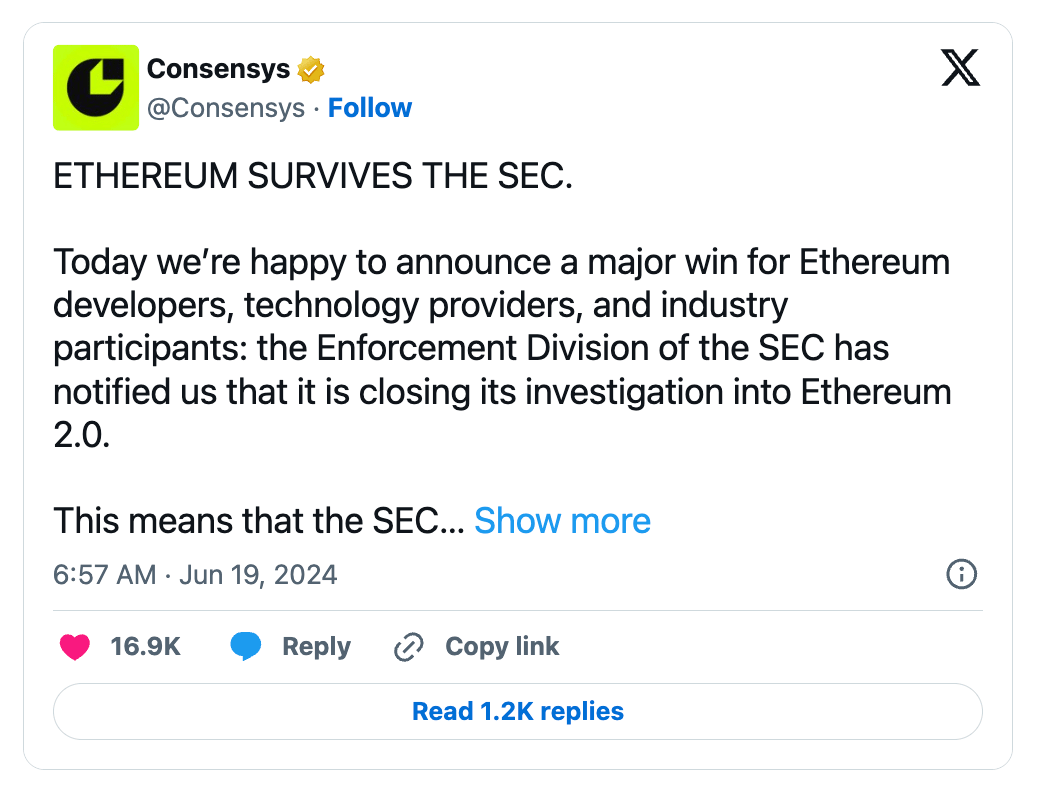Click the gold verified badge beside Consensys
The image size is (1046, 796).
(311, 70)
